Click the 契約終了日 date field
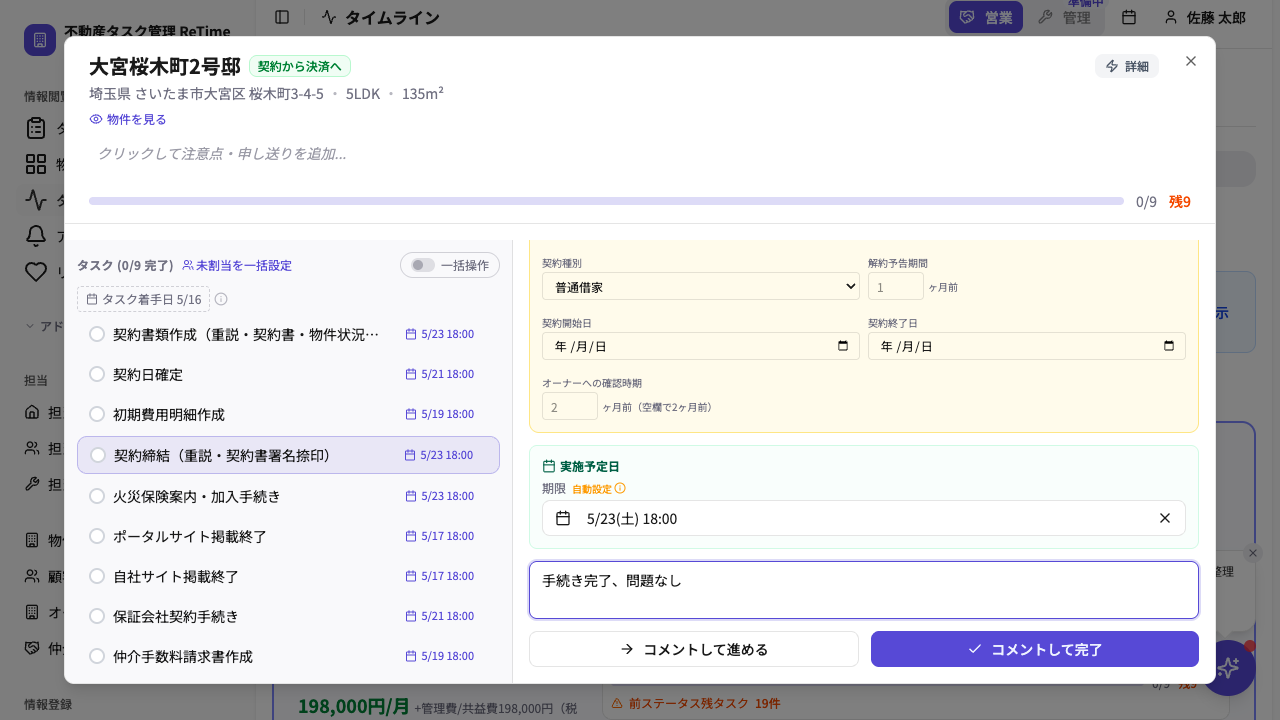The height and width of the screenshot is (720, 1280). click(1027, 346)
